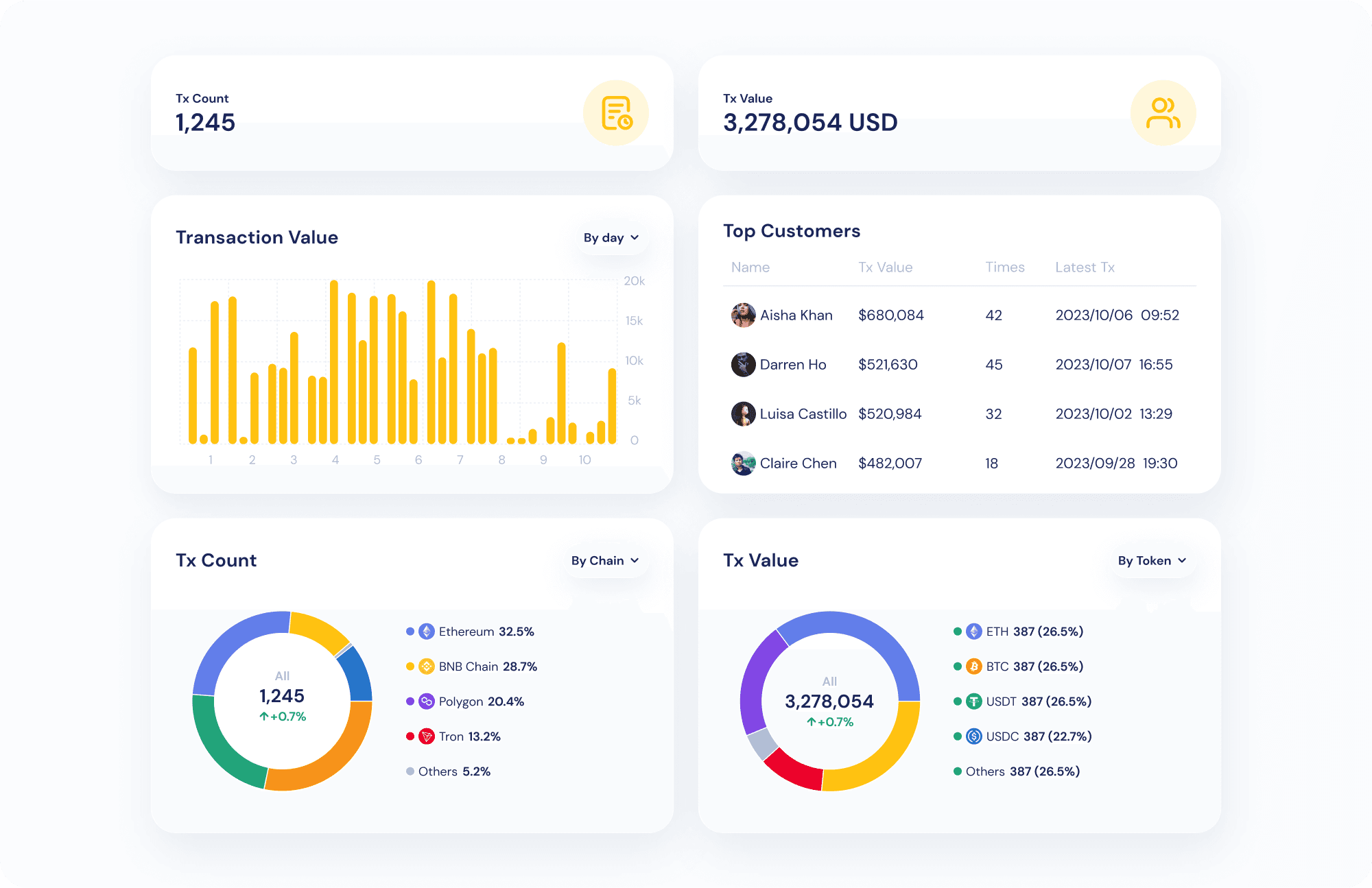This screenshot has width=1372, height=888.
Task: Click the Ethereum 32.5% legend label
Action: pos(486,632)
